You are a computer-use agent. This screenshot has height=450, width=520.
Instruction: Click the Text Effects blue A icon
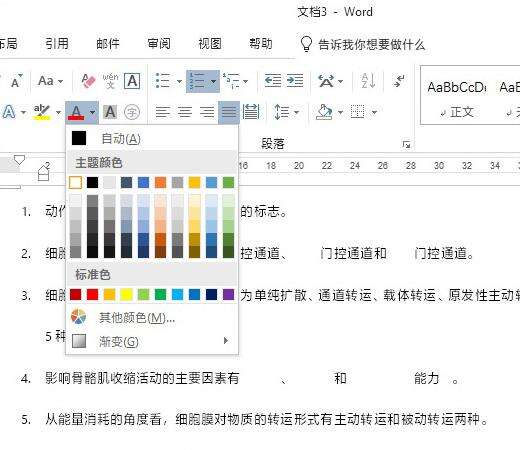pyautogui.click(x=9, y=112)
